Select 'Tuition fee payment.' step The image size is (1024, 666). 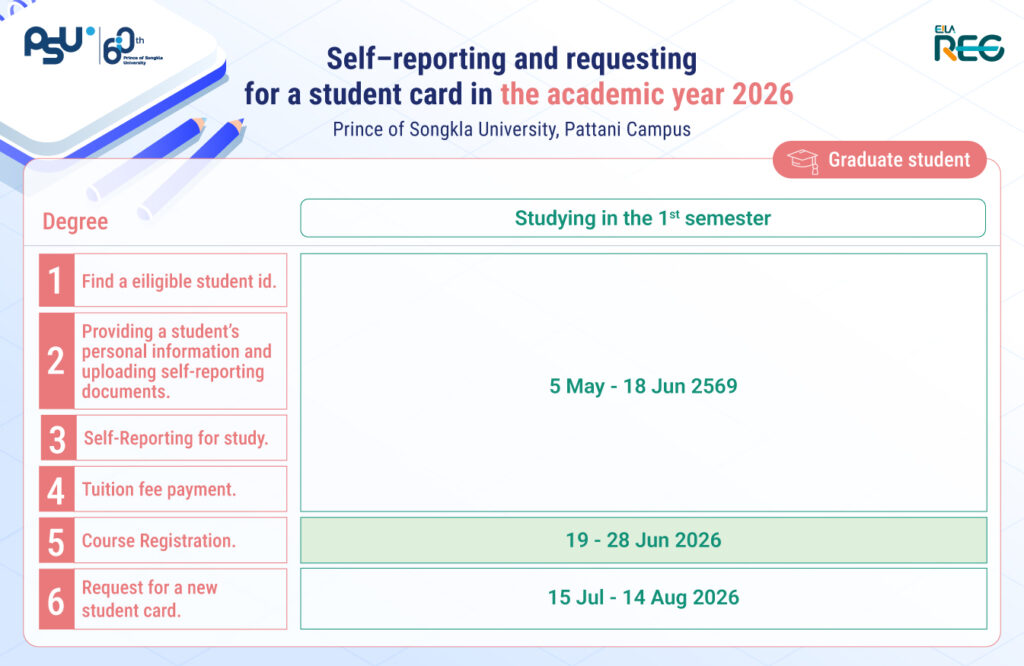pos(160,490)
